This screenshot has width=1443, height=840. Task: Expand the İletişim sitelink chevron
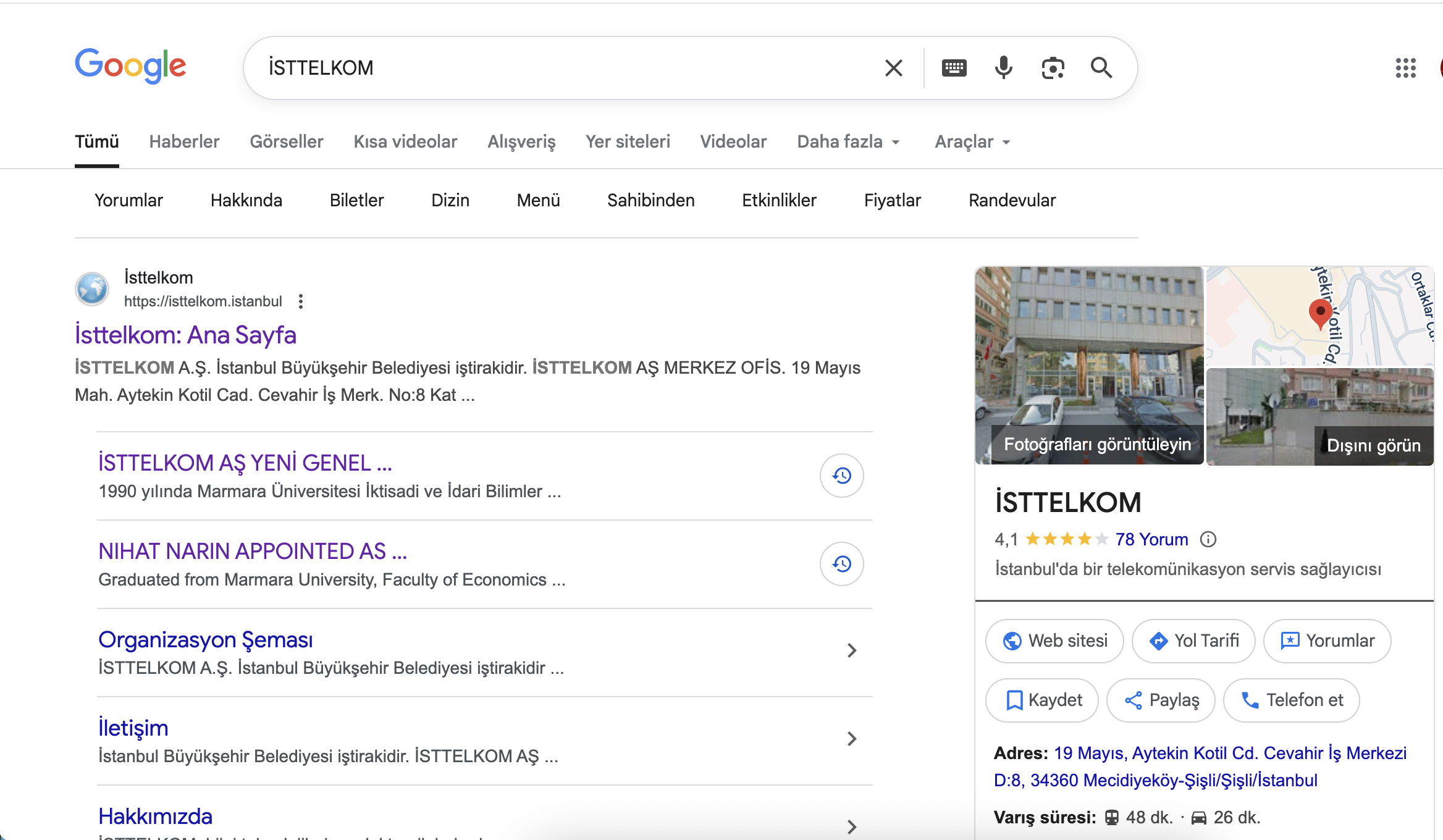pos(852,739)
